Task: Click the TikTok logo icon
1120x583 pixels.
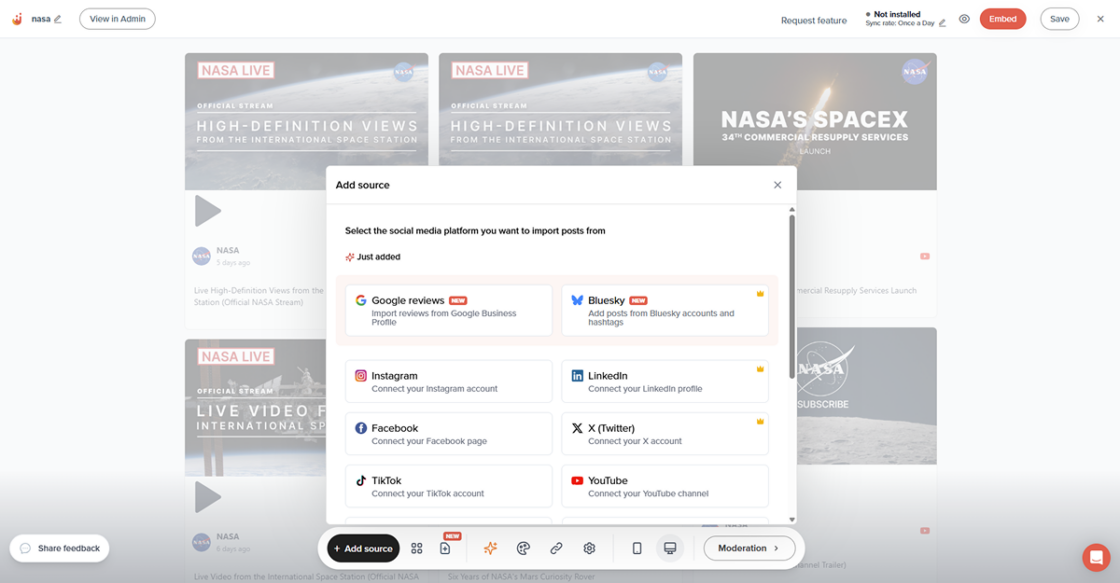Action: pos(361,481)
